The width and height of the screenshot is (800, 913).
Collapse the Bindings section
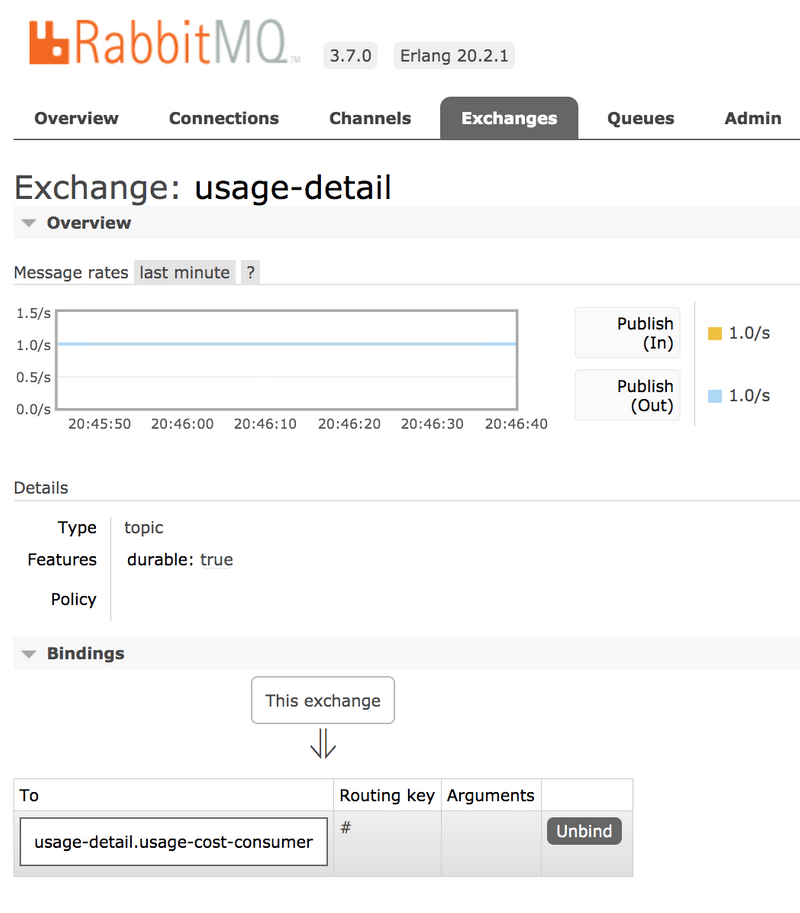pos(29,654)
